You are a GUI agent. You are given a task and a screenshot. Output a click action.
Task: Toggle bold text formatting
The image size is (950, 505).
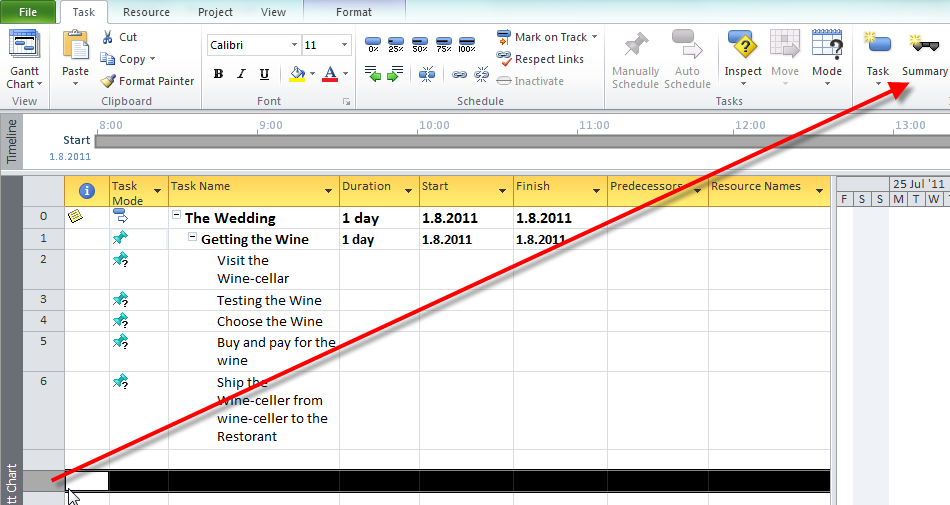pyautogui.click(x=218, y=74)
